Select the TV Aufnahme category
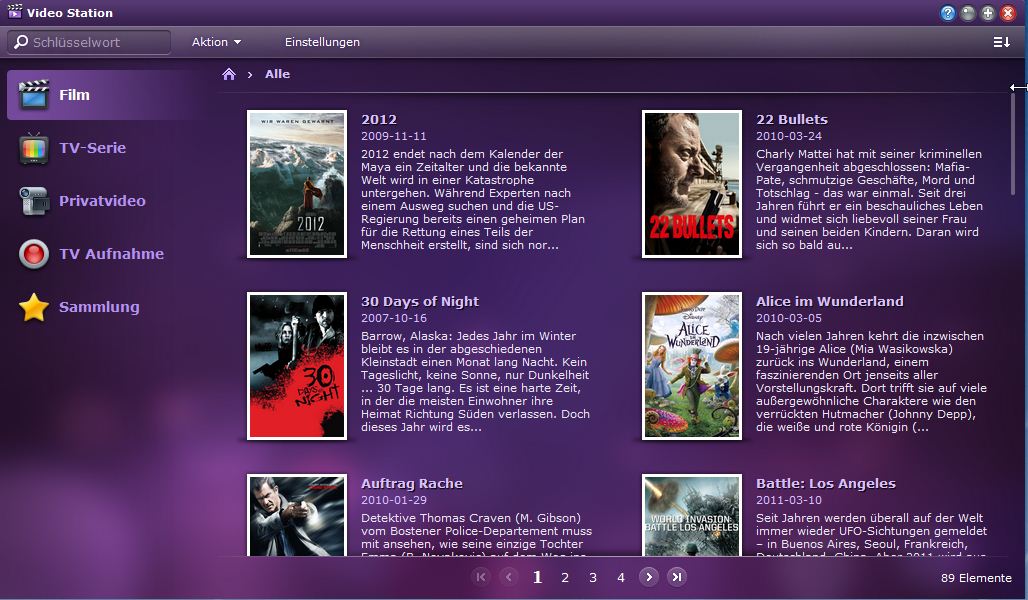 [x=105, y=254]
